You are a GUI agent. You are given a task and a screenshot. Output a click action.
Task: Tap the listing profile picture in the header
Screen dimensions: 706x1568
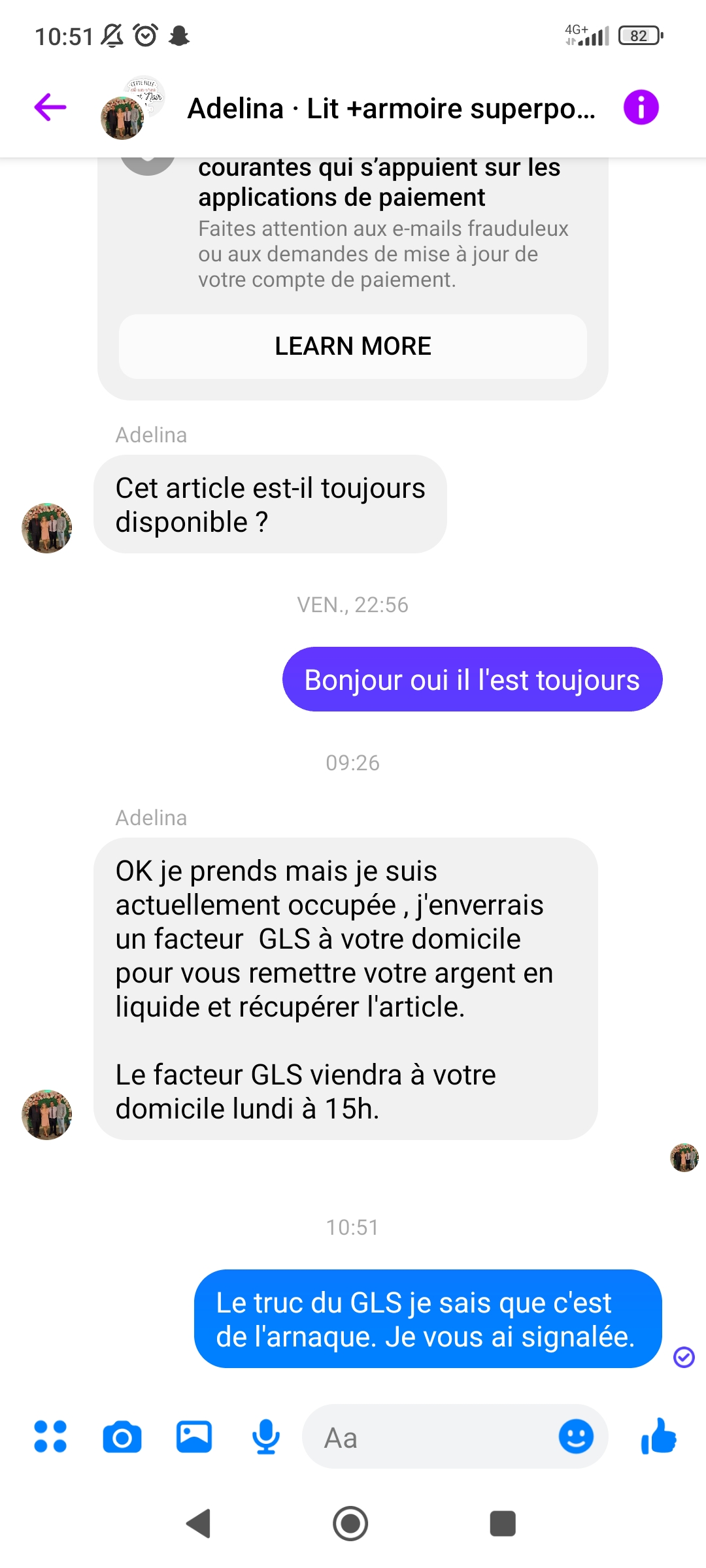point(132,108)
